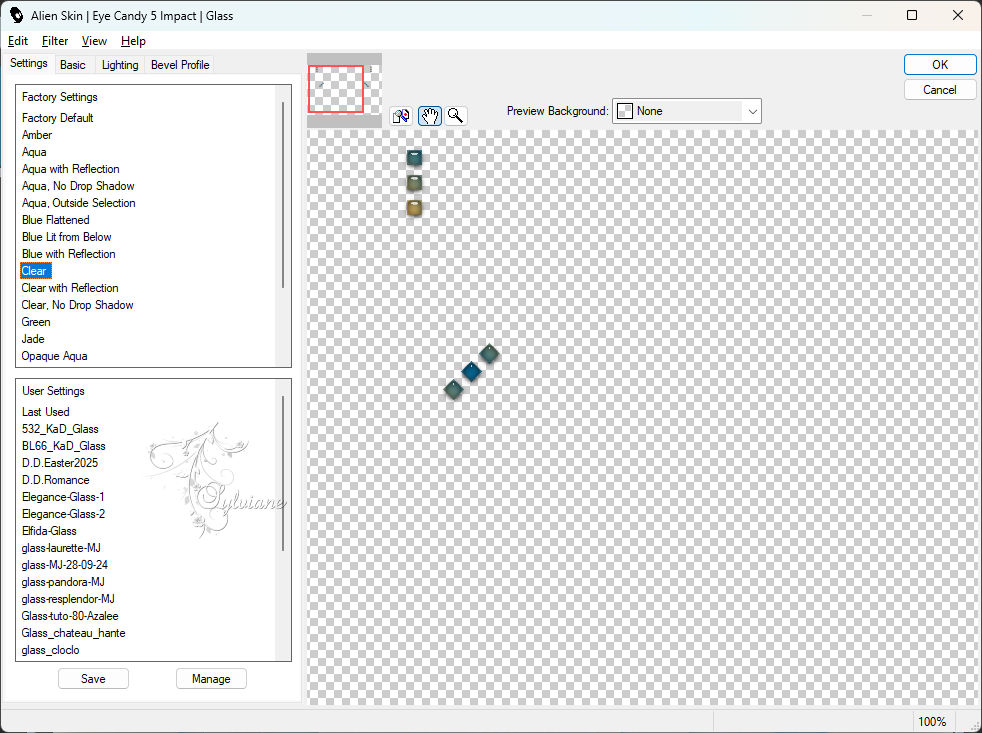Select the Aqua preset
The height and width of the screenshot is (733, 982).
click(34, 152)
